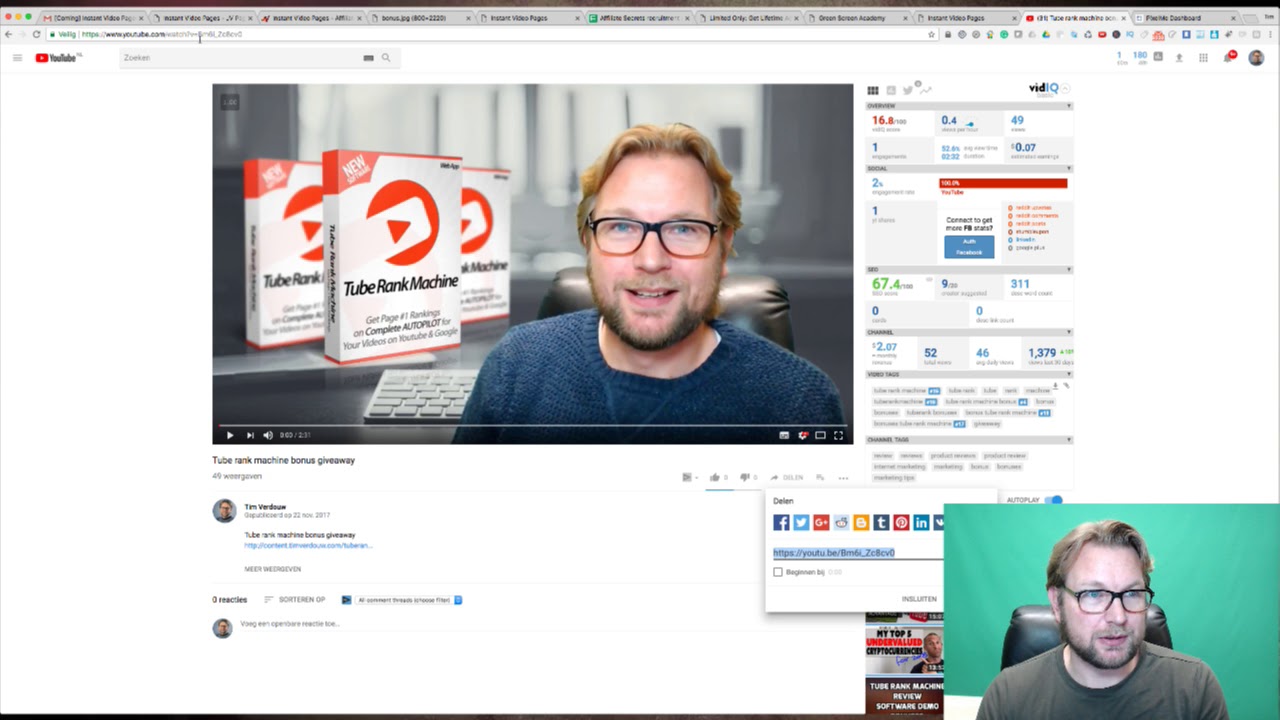Like the video with thumbs up
Screen dimensions: 1280x720
(715, 477)
